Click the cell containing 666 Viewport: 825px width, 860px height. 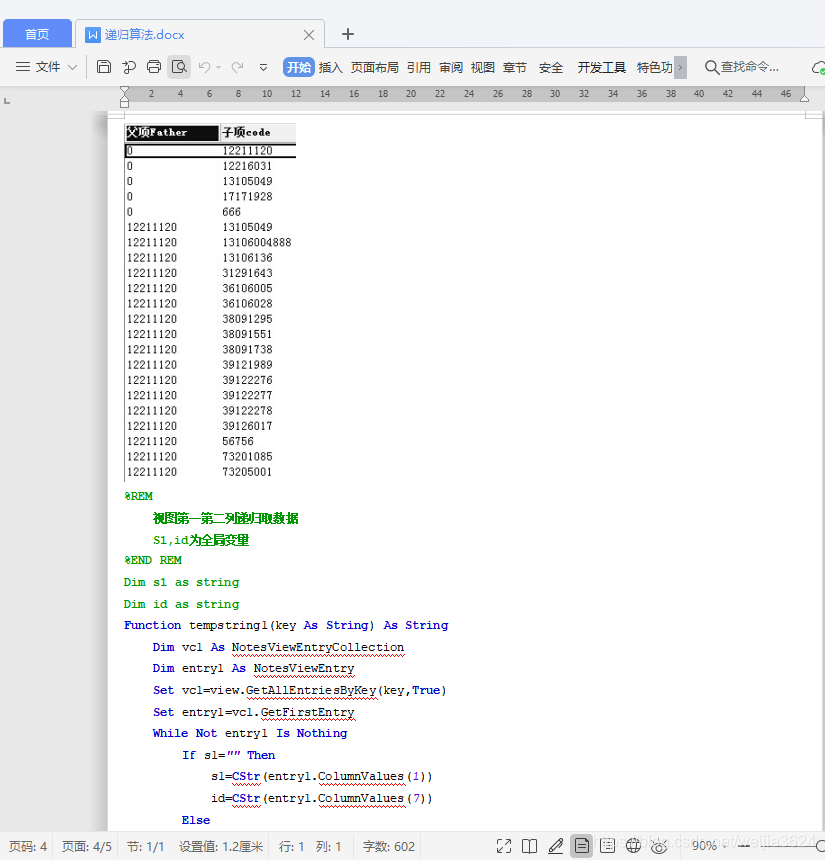tap(231, 212)
